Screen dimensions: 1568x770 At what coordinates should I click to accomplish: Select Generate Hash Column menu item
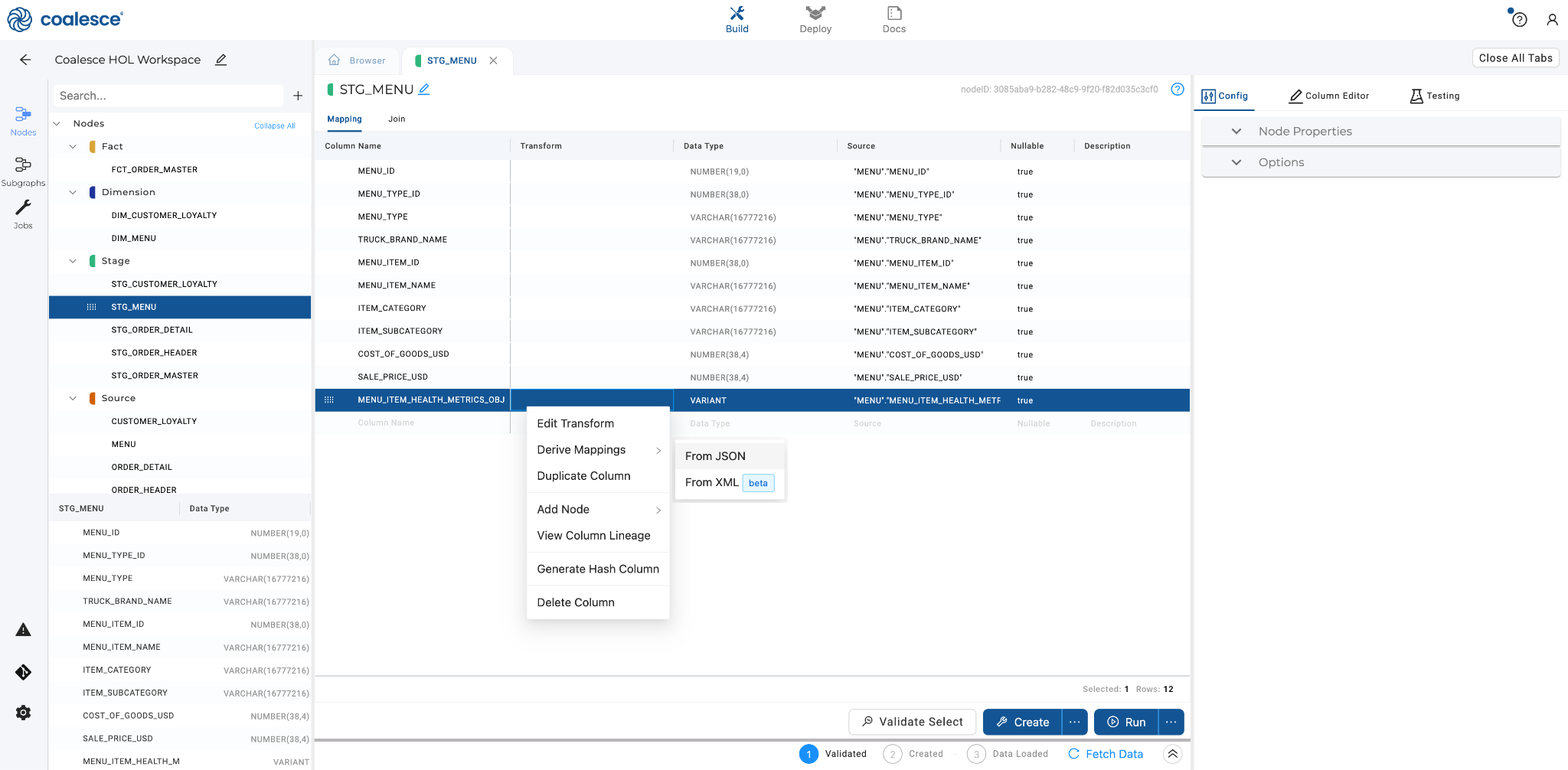(x=597, y=569)
